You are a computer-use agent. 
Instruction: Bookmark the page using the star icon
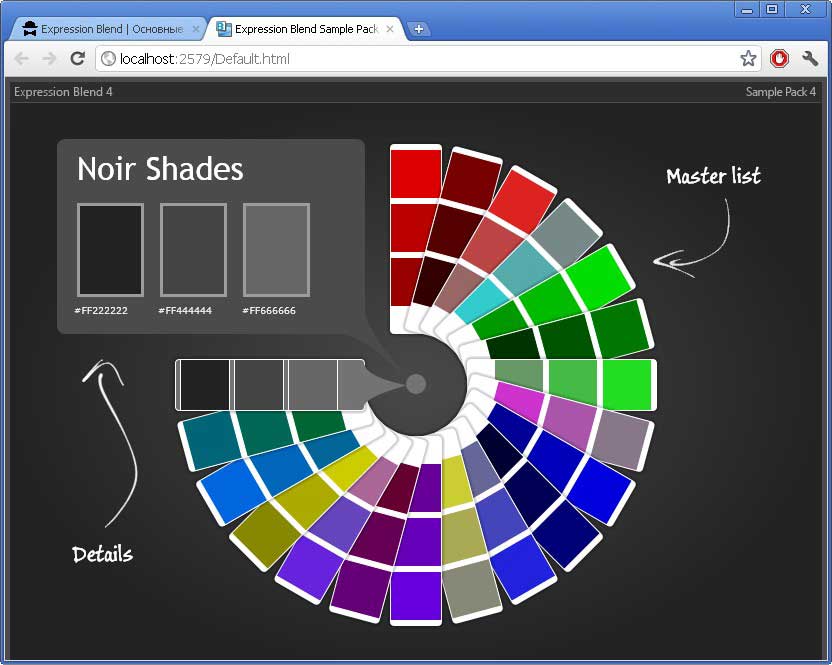click(748, 58)
